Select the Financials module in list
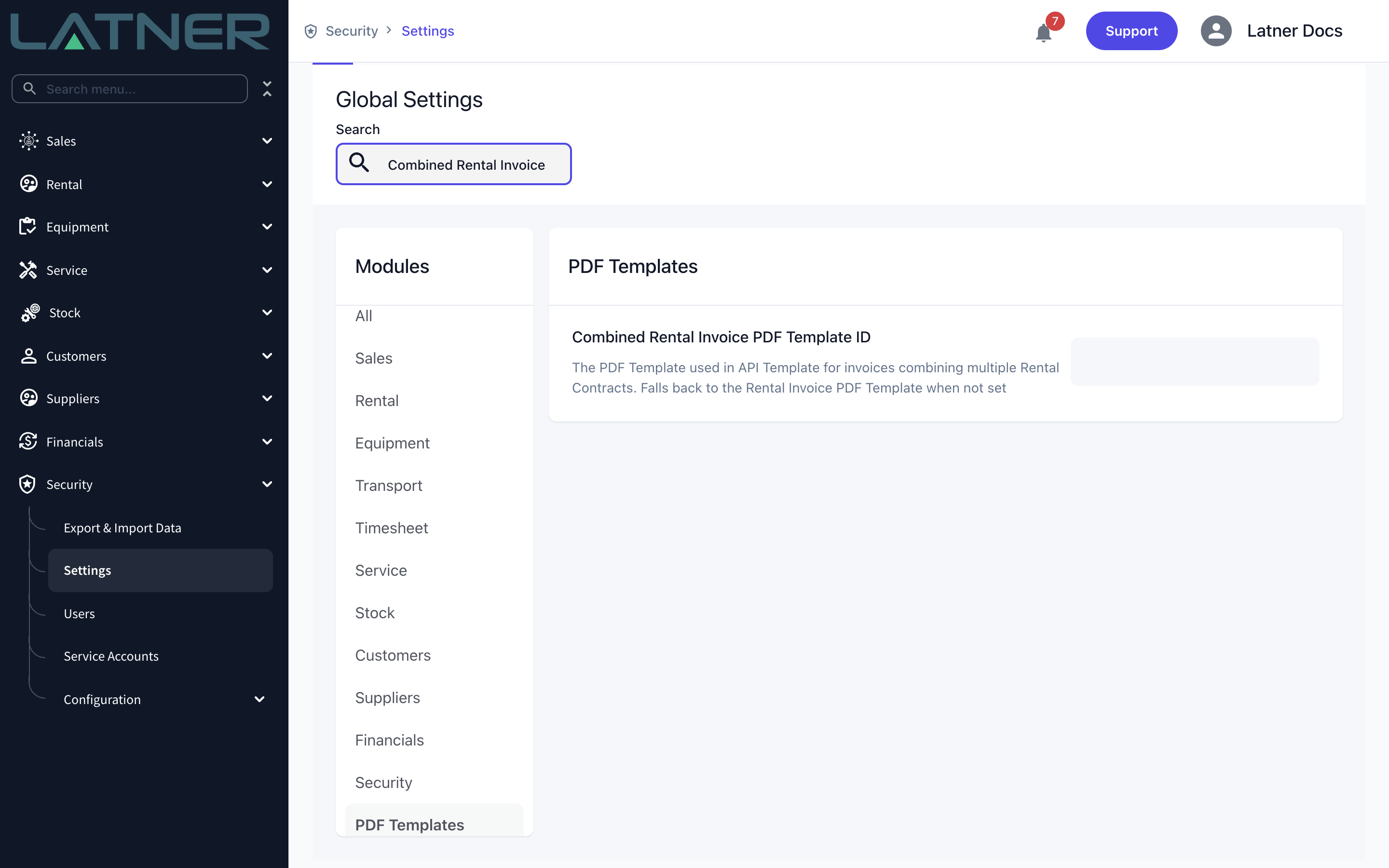1389x868 pixels. point(389,741)
